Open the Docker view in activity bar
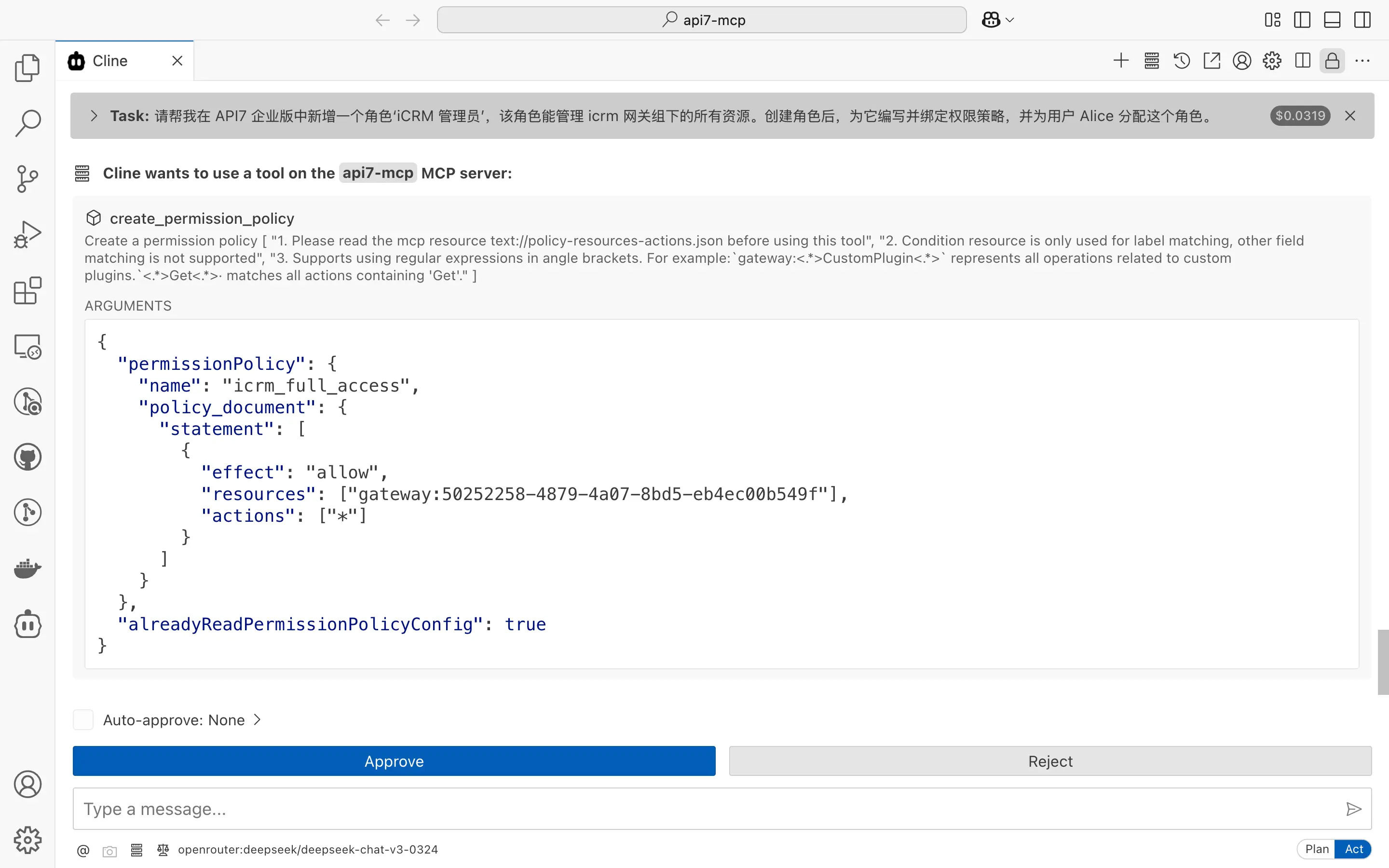The height and width of the screenshot is (868, 1389). (27, 569)
